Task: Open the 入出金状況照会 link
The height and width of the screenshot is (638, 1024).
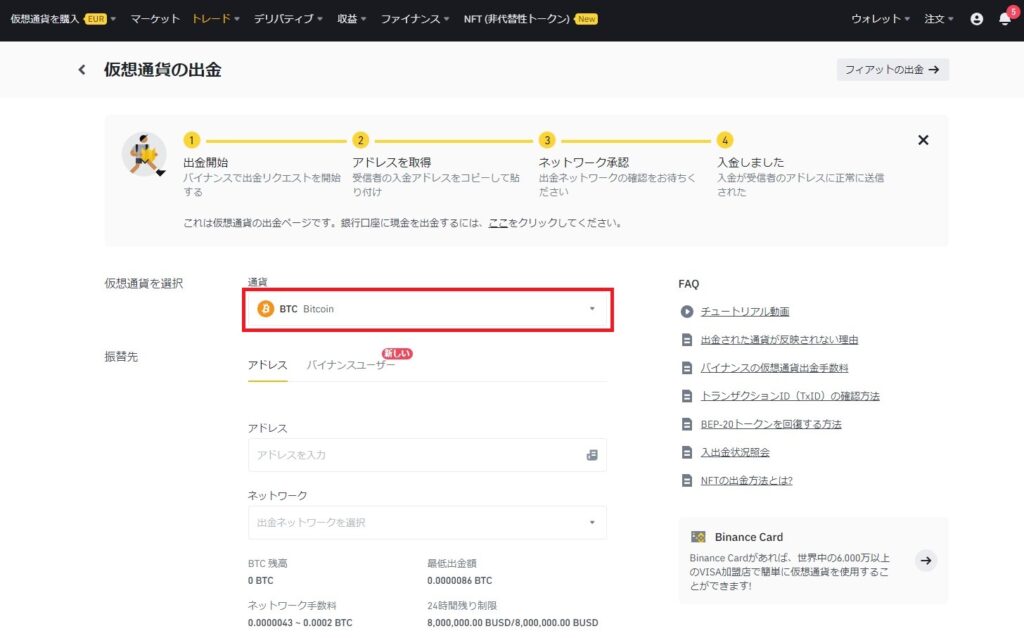Action: pyautogui.click(x=735, y=452)
